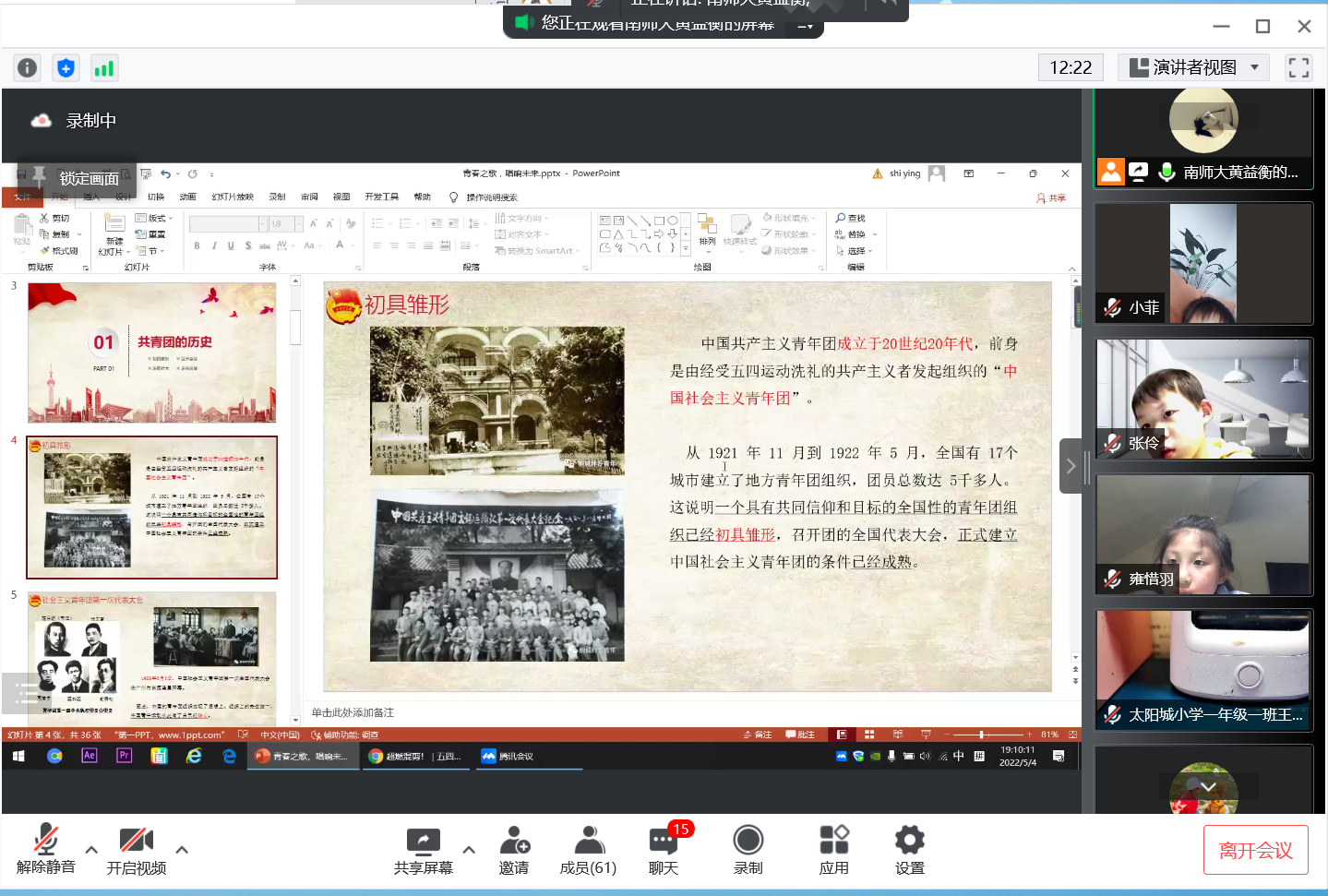Click the 离开会议 leave meeting button

click(1255, 849)
